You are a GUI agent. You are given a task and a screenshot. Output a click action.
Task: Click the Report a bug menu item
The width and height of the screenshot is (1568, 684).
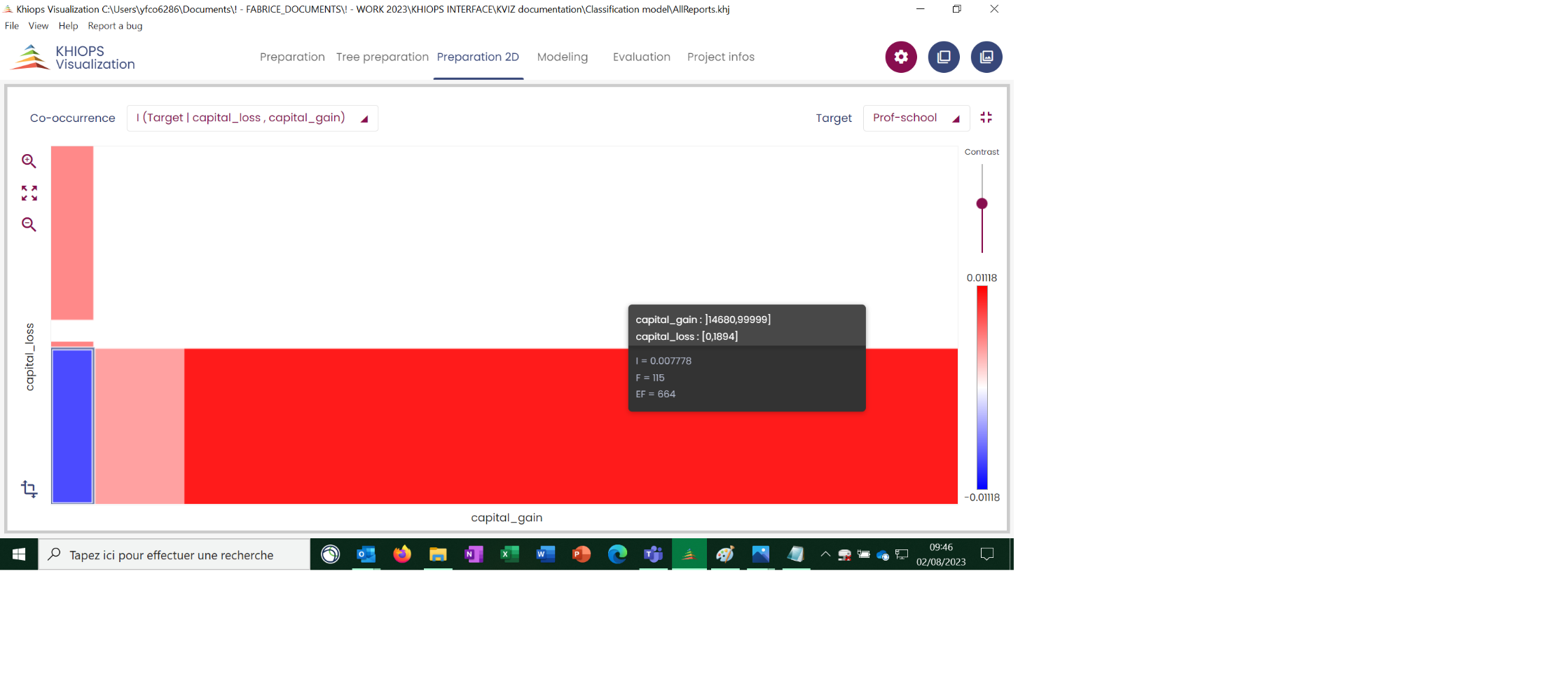[x=115, y=26]
